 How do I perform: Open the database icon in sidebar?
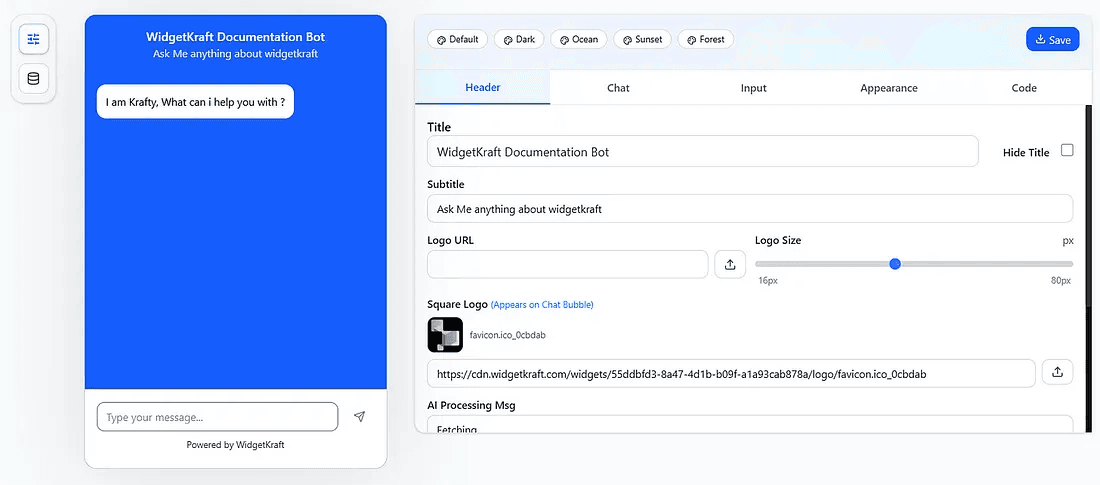pyautogui.click(x=34, y=79)
